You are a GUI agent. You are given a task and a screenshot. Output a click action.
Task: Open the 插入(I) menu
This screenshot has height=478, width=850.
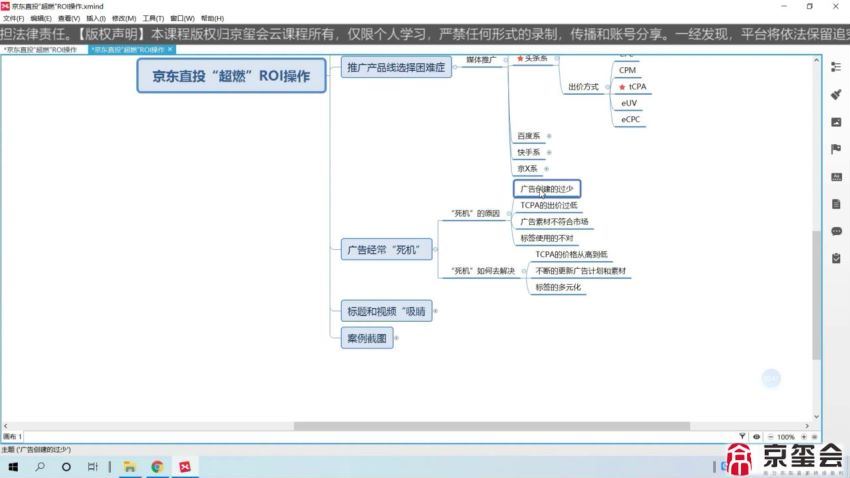coord(96,18)
